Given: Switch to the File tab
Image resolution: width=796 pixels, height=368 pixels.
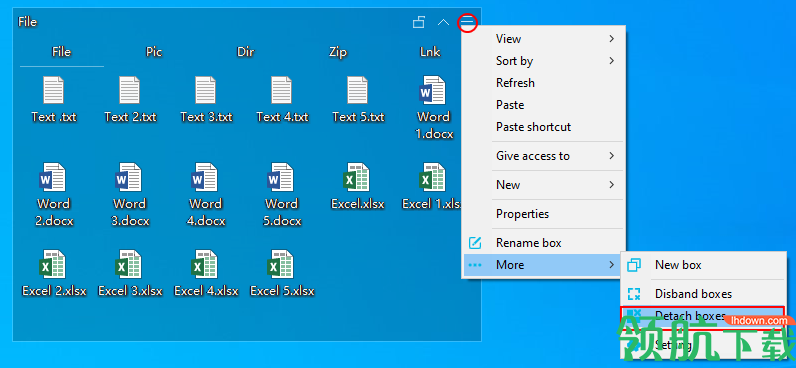Looking at the screenshot, I should tap(61, 52).
